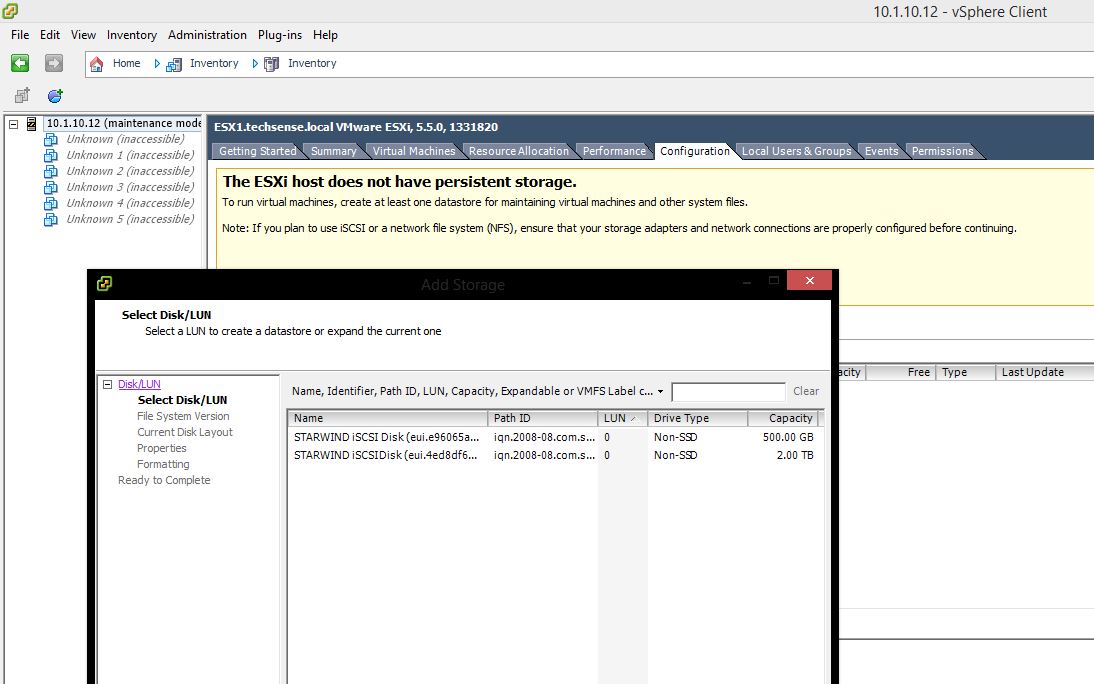Click the first Inventory breadcrumb icon
1094x684 pixels.
coord(174,64)
